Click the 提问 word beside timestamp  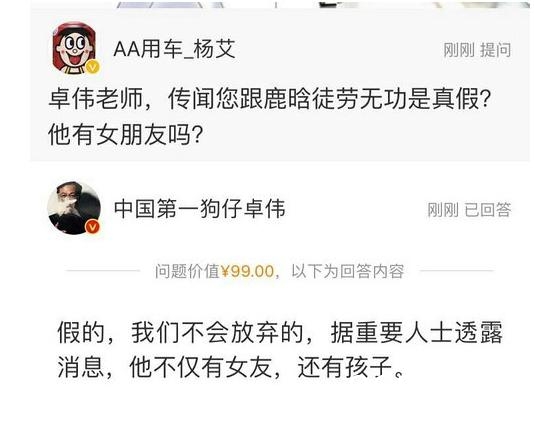click(x=496, y=50)
